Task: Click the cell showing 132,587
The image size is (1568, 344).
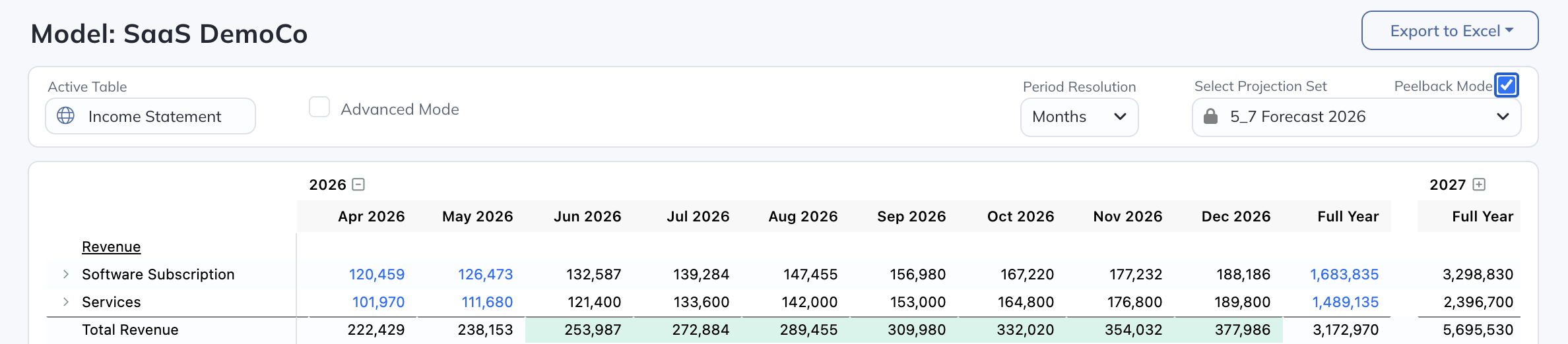Action: point(594,274)
